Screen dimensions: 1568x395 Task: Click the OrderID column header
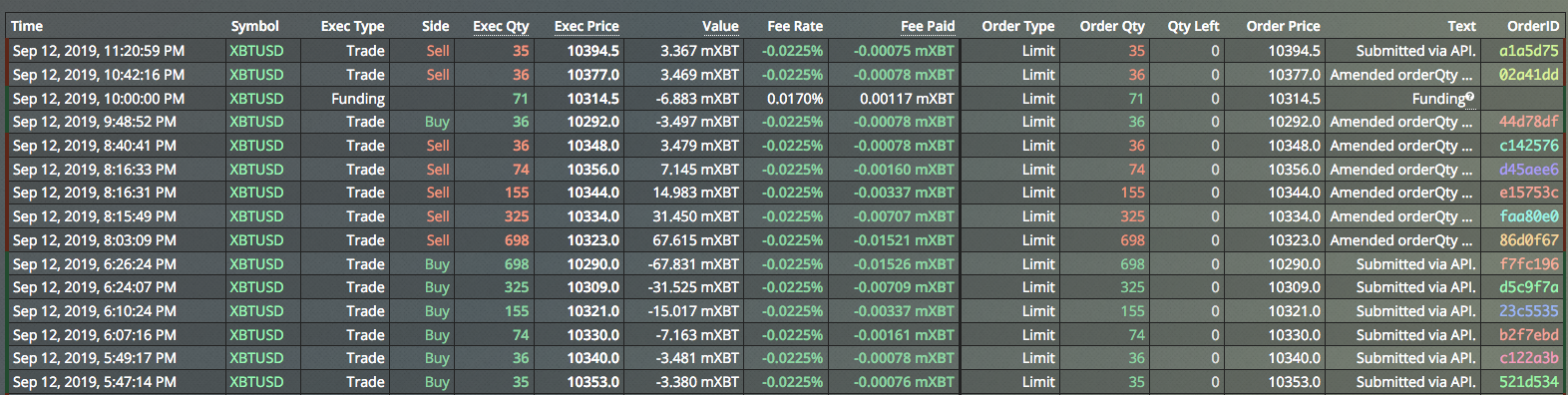(x=1533, y=26)
